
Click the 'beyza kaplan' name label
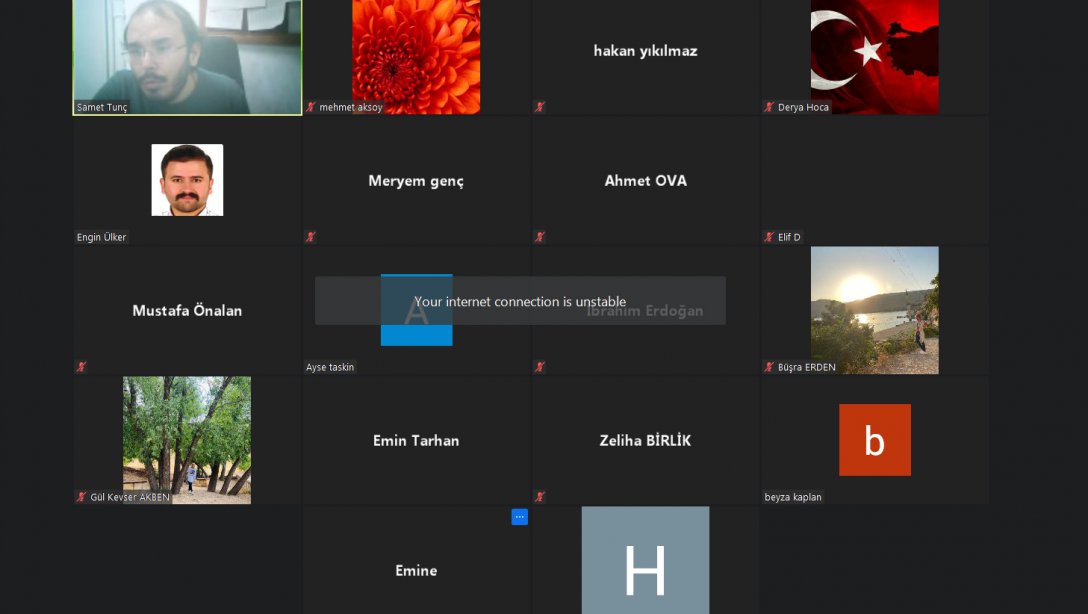pyautogui.click(x=792, y=497)
